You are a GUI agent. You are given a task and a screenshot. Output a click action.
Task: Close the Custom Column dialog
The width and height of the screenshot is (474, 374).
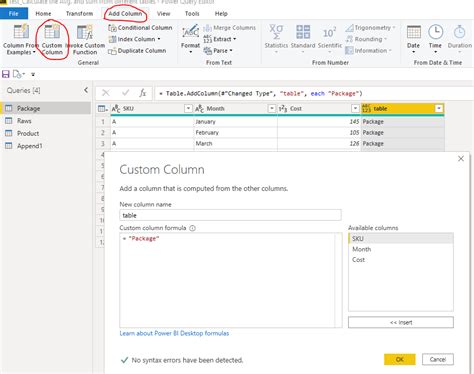[x=461, y=159]
